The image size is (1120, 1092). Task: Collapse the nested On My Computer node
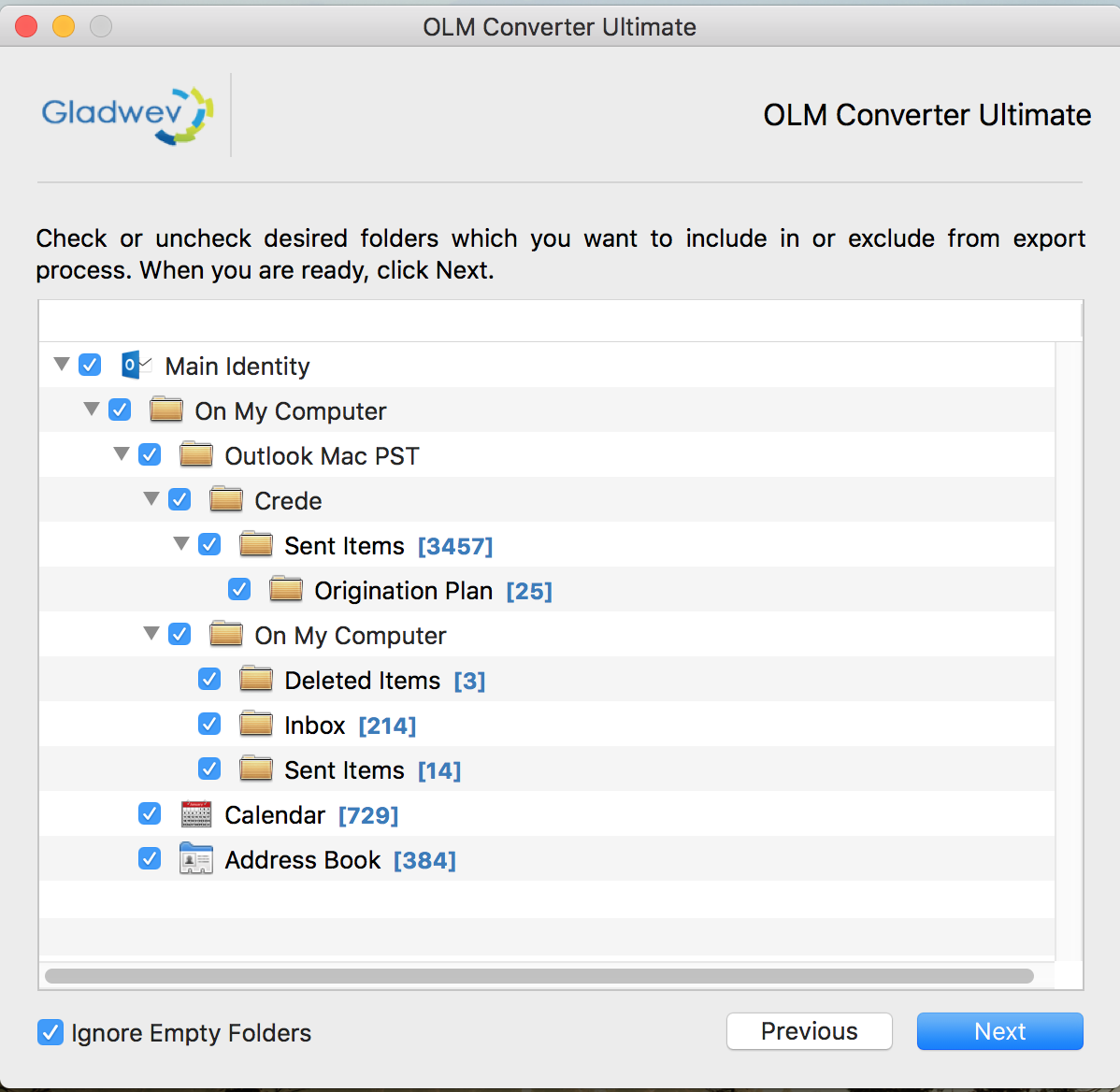click(151, 634)
